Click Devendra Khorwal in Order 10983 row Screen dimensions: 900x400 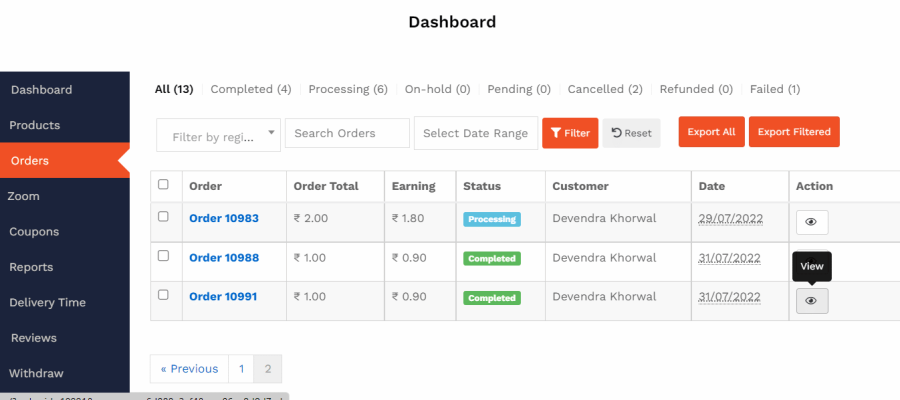(604, 218)
